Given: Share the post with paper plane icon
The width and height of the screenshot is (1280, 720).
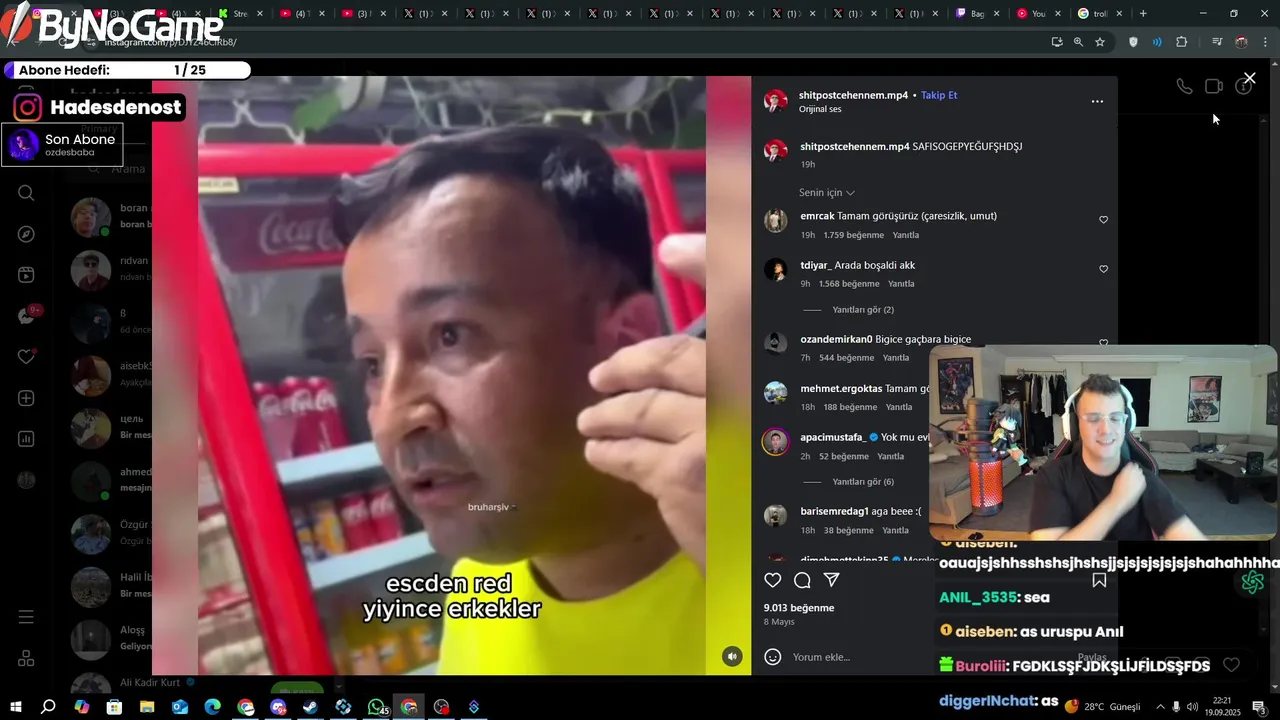Looking at the screenshot, I should pyautogui.click(x=831, y=580).
